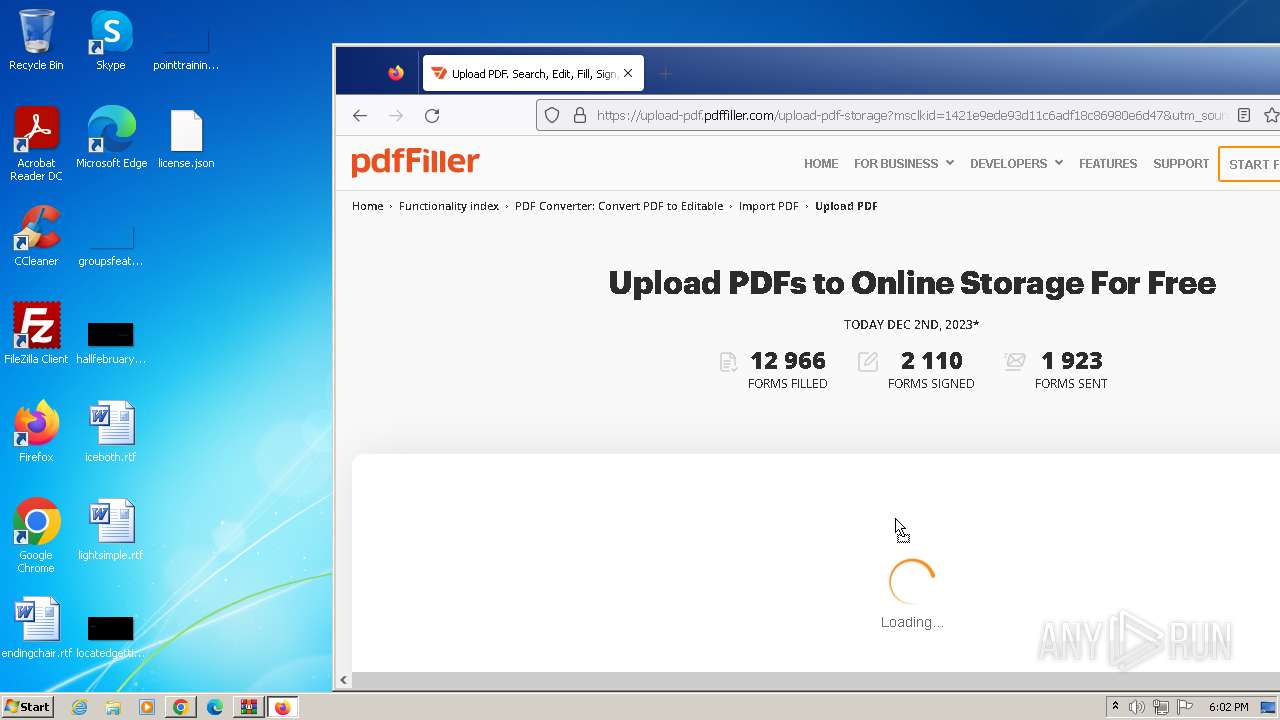Click the address bar URL field
This screenshot has width=1280, height=720.
(910, 116)
